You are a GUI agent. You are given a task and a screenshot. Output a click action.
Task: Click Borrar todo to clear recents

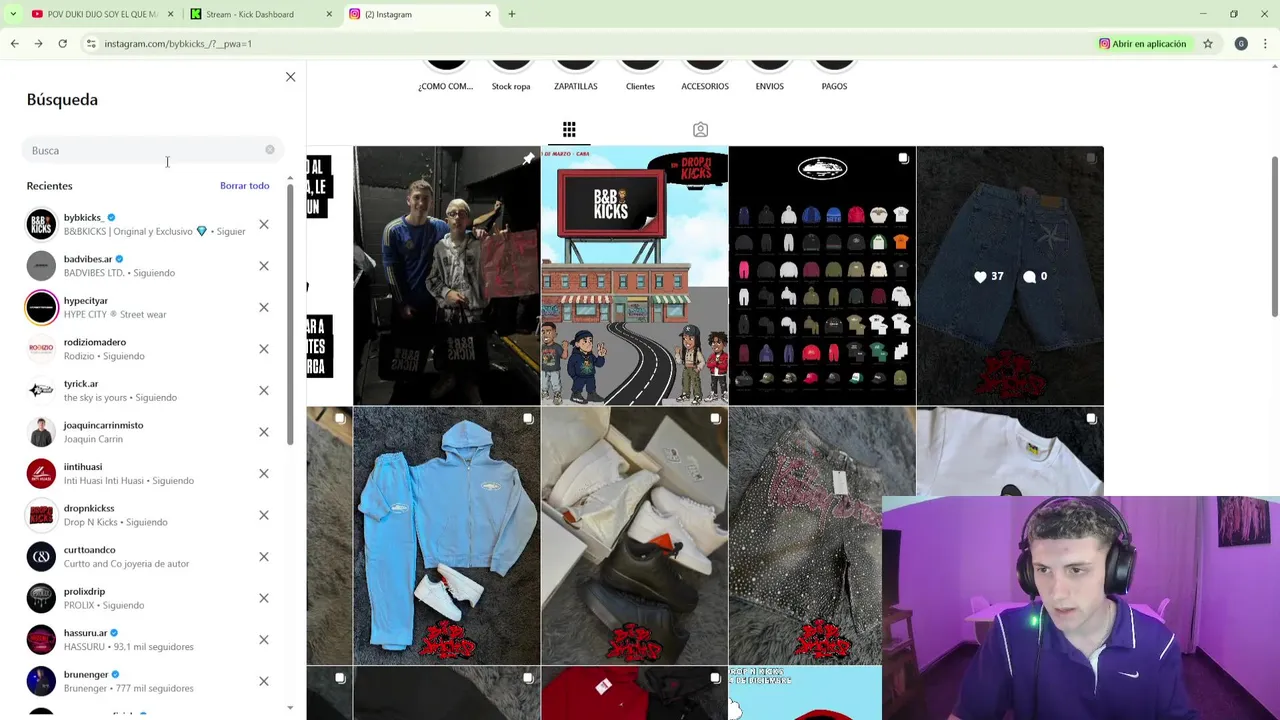pos(245,186)
